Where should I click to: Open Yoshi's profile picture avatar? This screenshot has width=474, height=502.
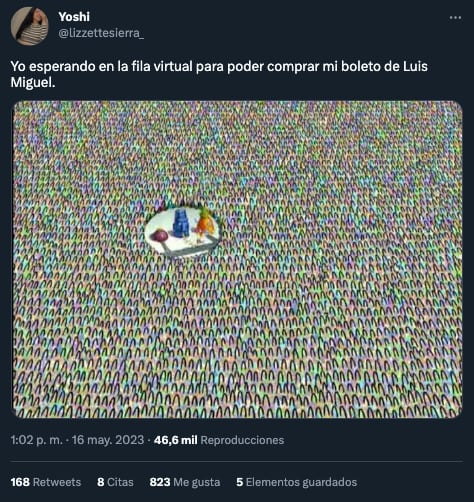(29, 26)
